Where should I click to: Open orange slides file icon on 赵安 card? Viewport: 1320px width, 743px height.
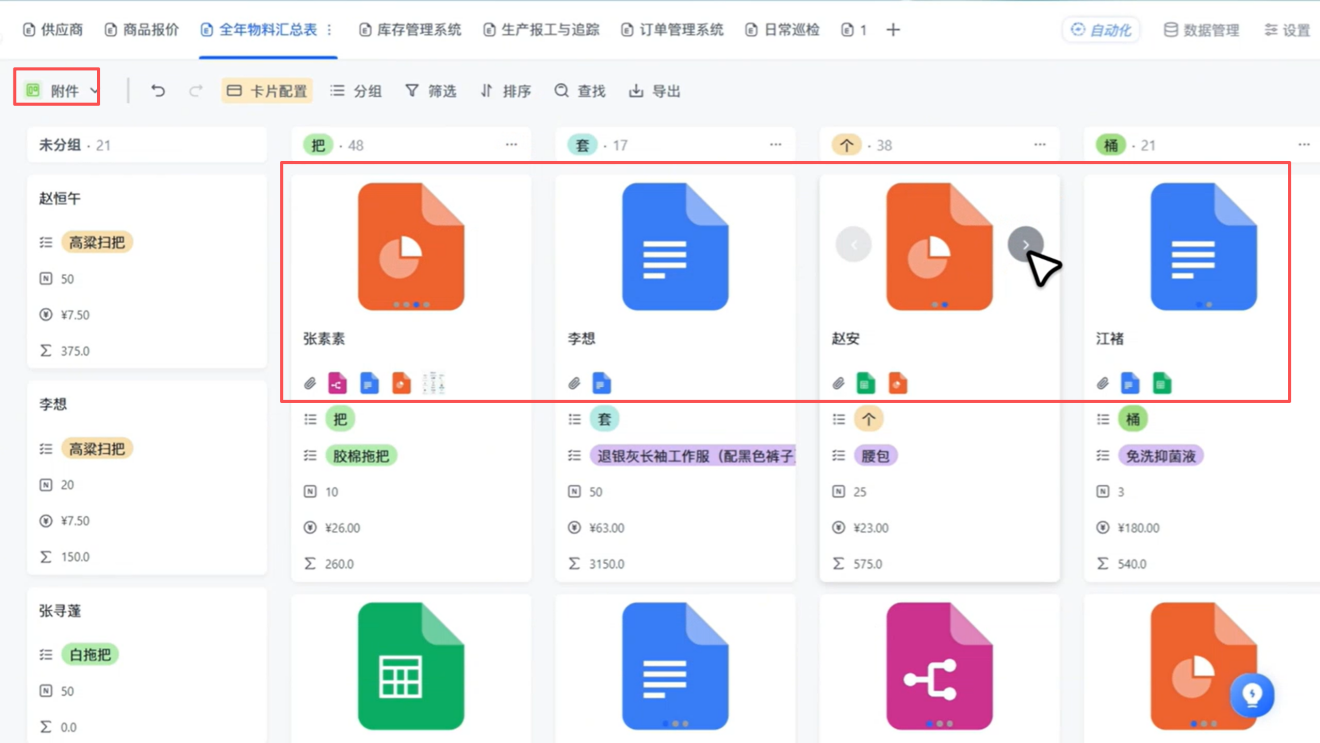898,383
